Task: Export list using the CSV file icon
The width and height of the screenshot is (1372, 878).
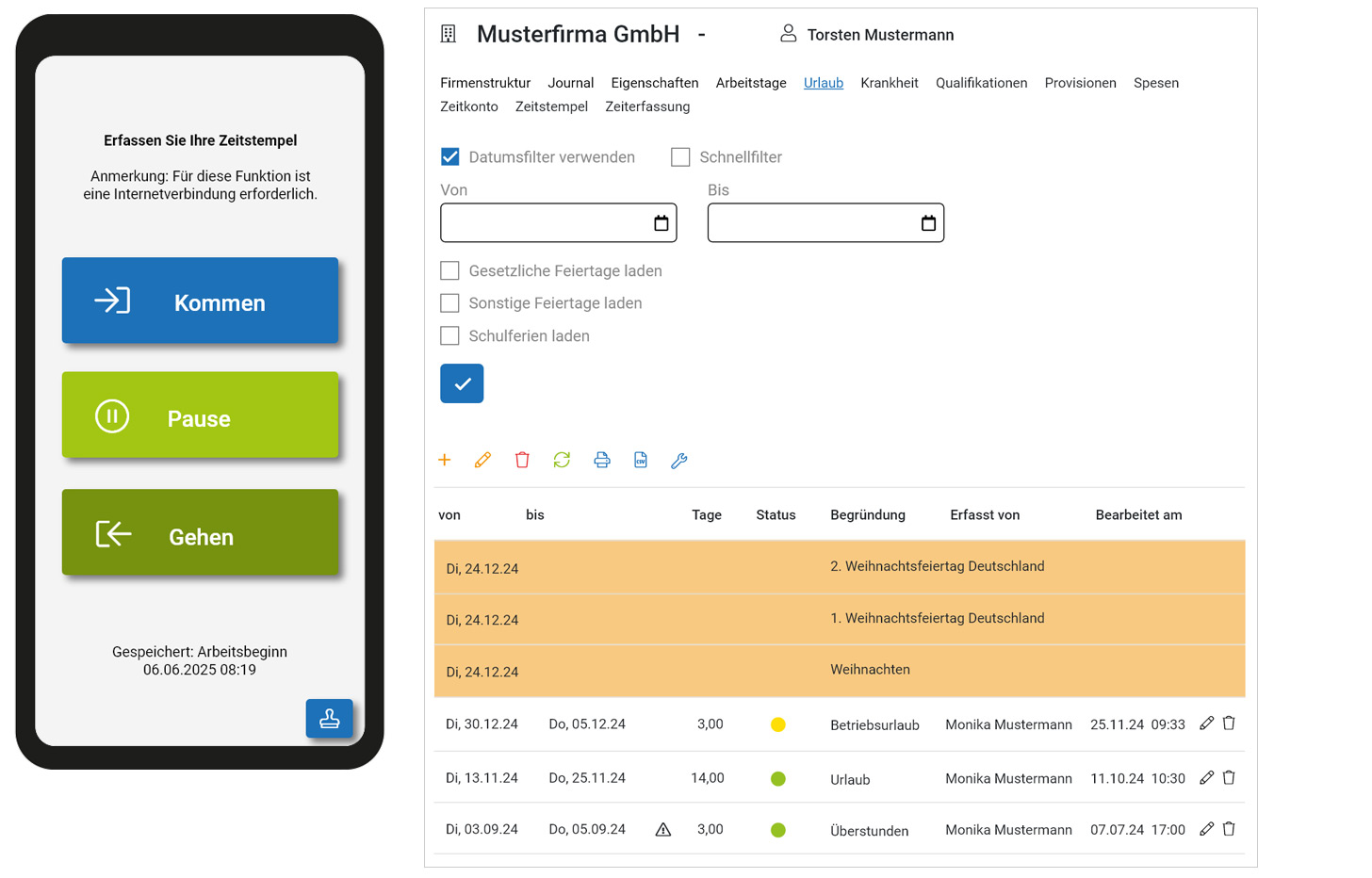Action: tap(641, 460)
